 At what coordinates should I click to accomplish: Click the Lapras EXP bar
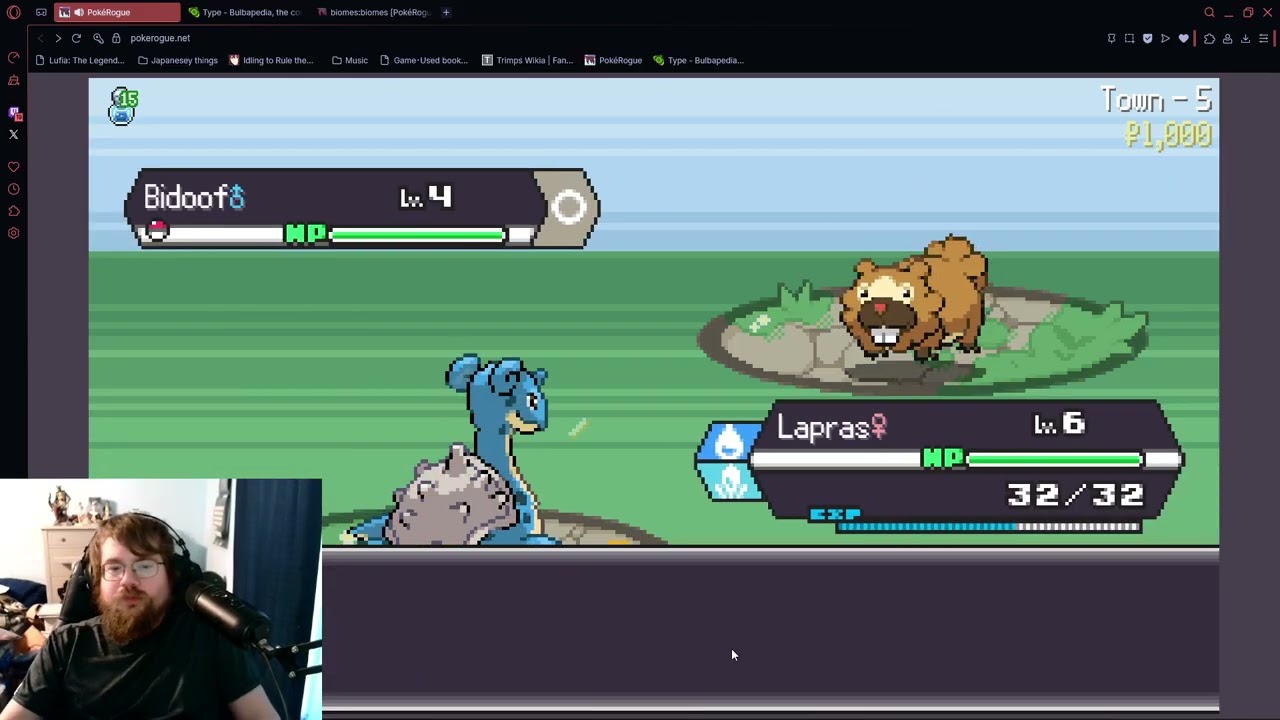click(988, 526)
